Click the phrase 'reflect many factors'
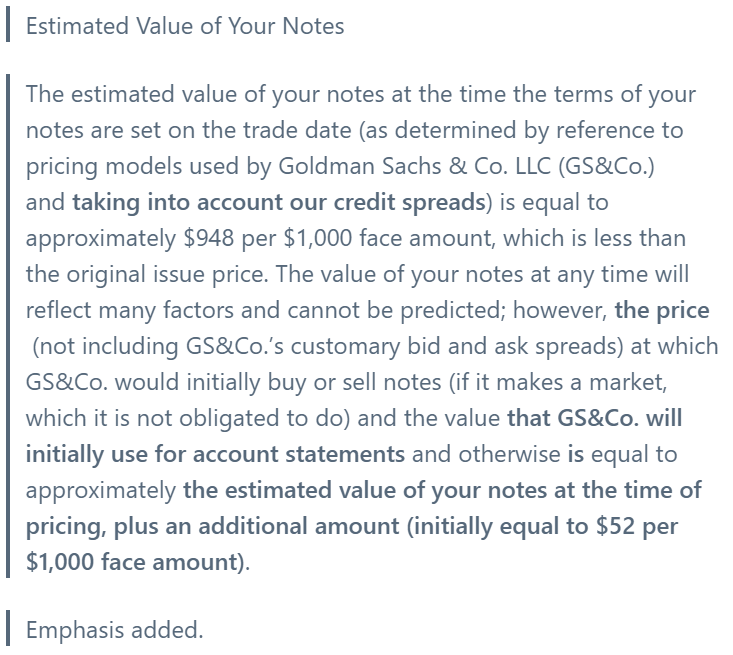The width and height of the screenshot is (733, 655). tap(129, 311)
